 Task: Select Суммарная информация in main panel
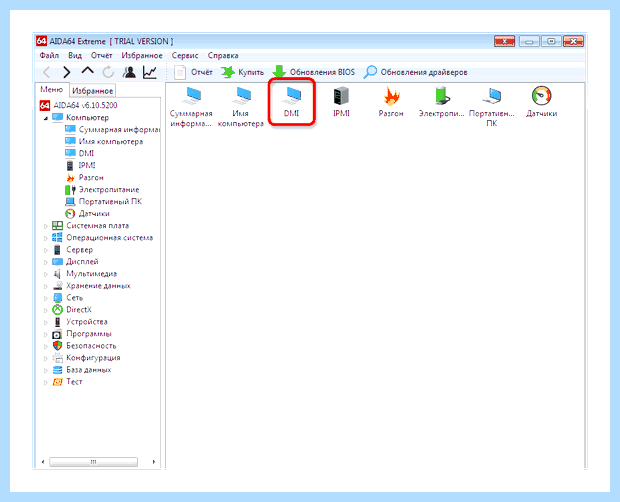click(191, 106)
